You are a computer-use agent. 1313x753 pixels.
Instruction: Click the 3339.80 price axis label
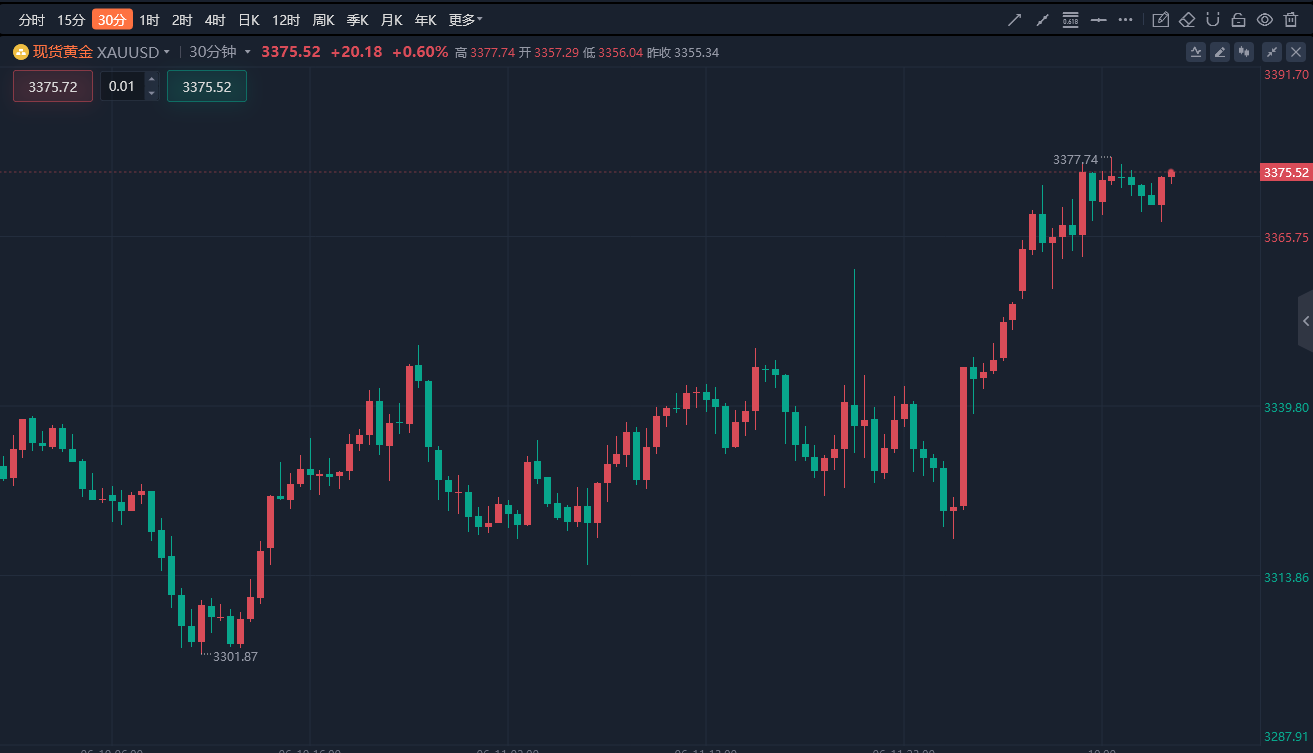pyautogui.click(x=1286, y=407)
